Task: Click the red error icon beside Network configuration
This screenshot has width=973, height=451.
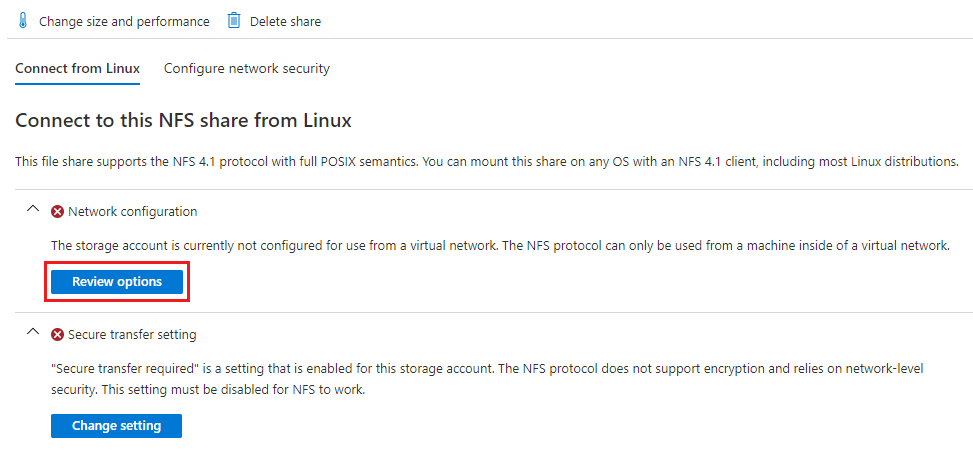Action: (58, 212)
